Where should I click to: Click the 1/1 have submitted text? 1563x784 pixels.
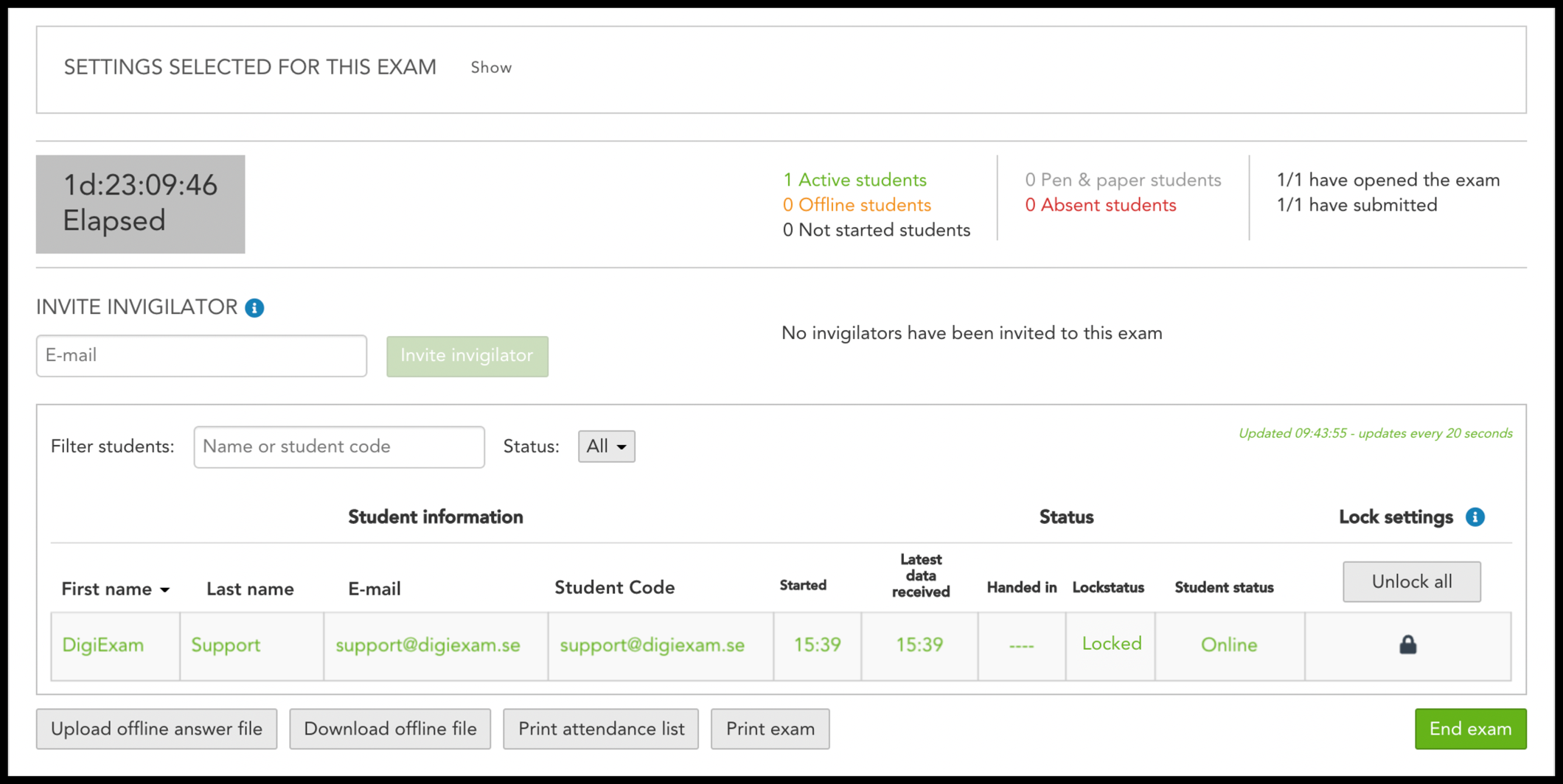tap(1357, 206)
